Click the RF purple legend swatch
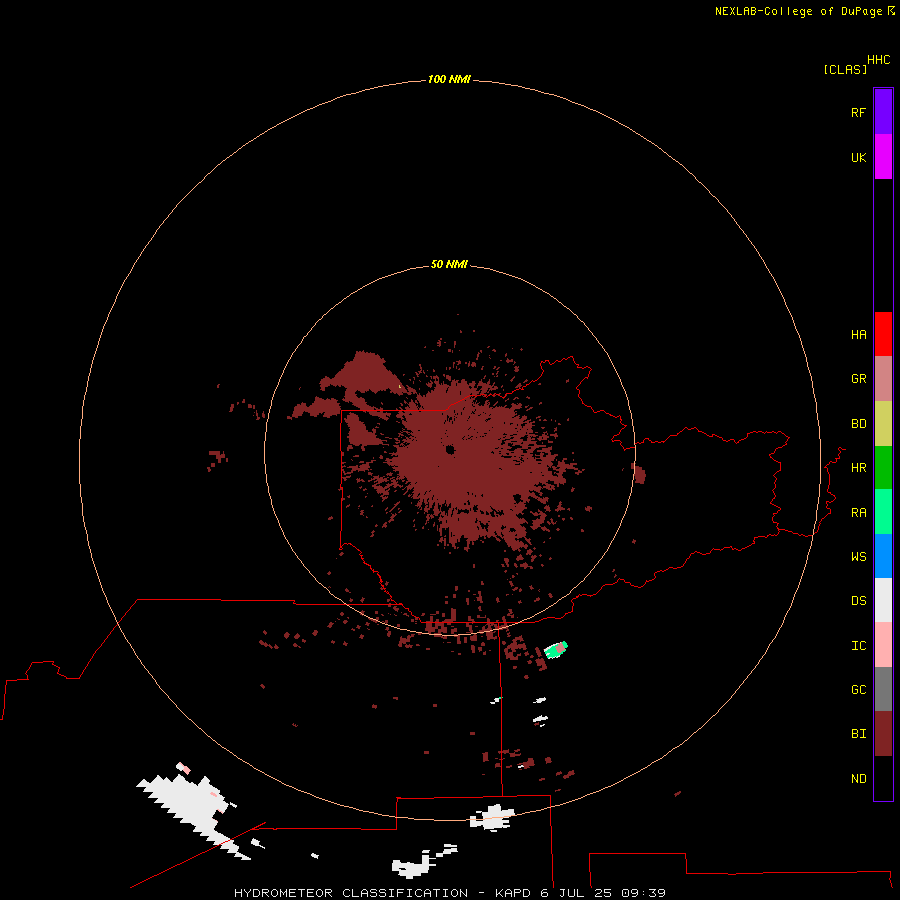 883,112
